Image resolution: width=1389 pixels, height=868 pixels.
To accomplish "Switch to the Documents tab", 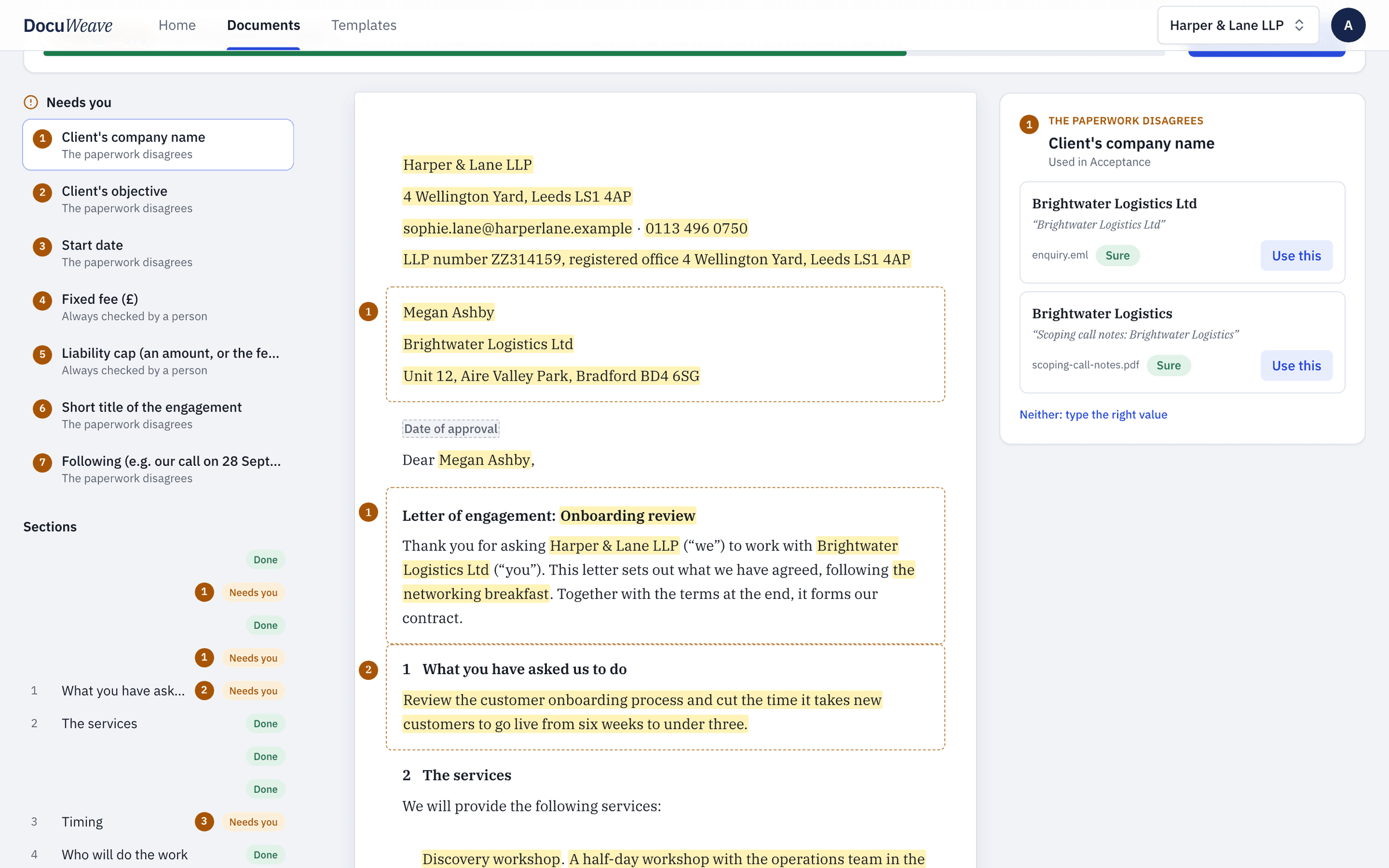I will pyautogui.click(x=263, y=25).
